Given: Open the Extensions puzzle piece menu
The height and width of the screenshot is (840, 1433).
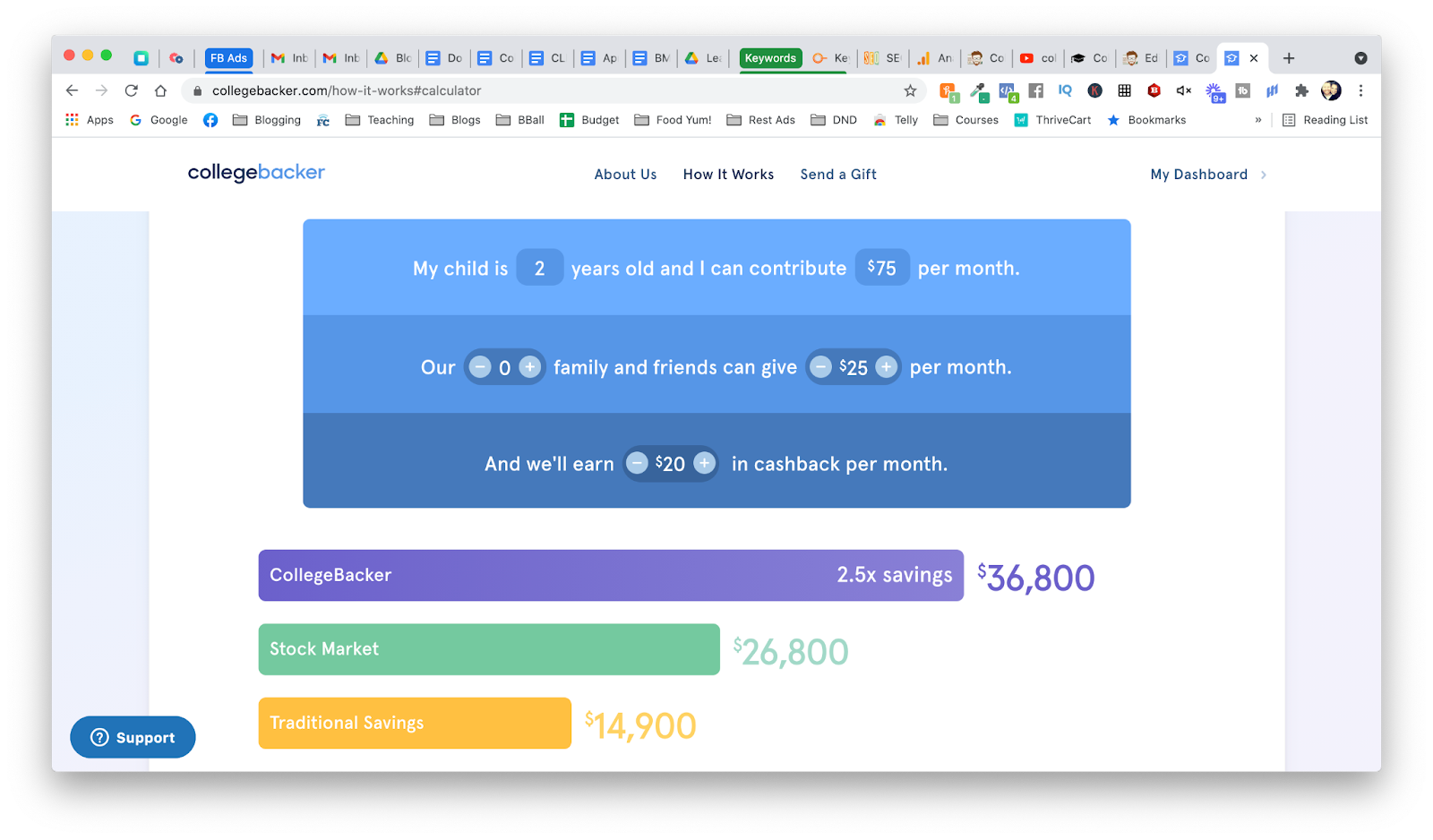Looking at the screenshot, I should pos(1301,90).
